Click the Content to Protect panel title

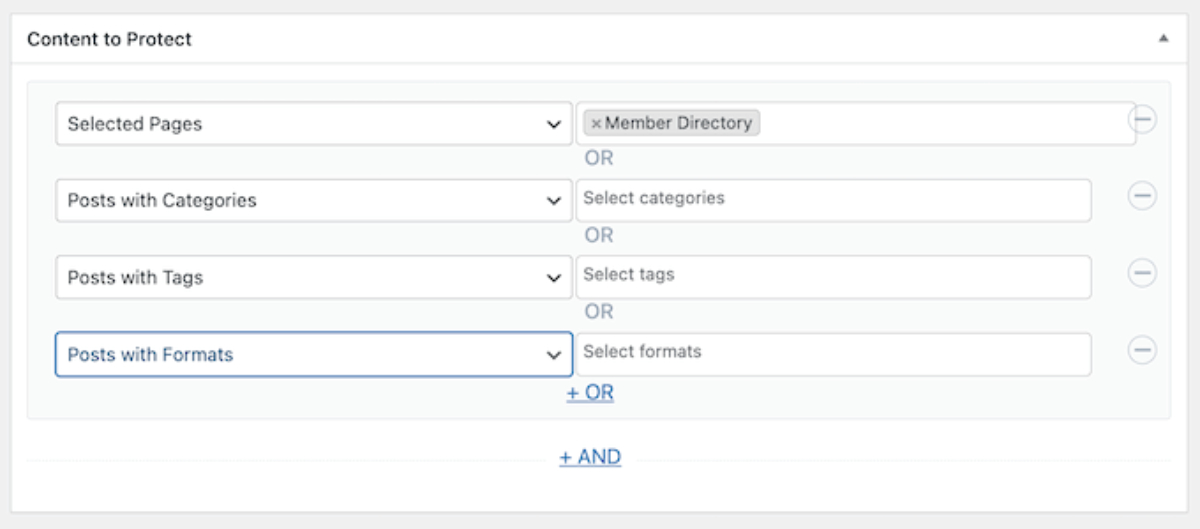(109, 40)
